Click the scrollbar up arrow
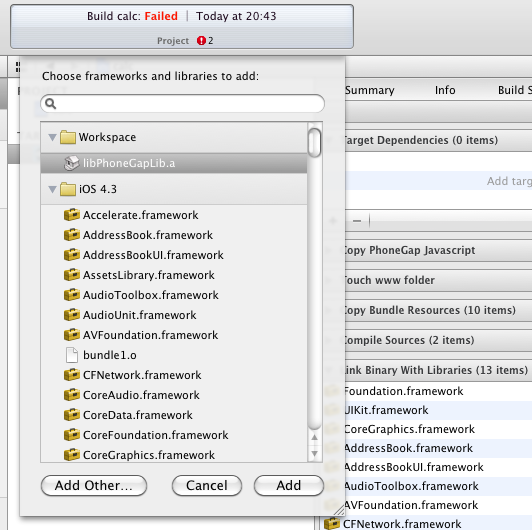This screenshot has height=530, width=532. (x=315, y=437)
